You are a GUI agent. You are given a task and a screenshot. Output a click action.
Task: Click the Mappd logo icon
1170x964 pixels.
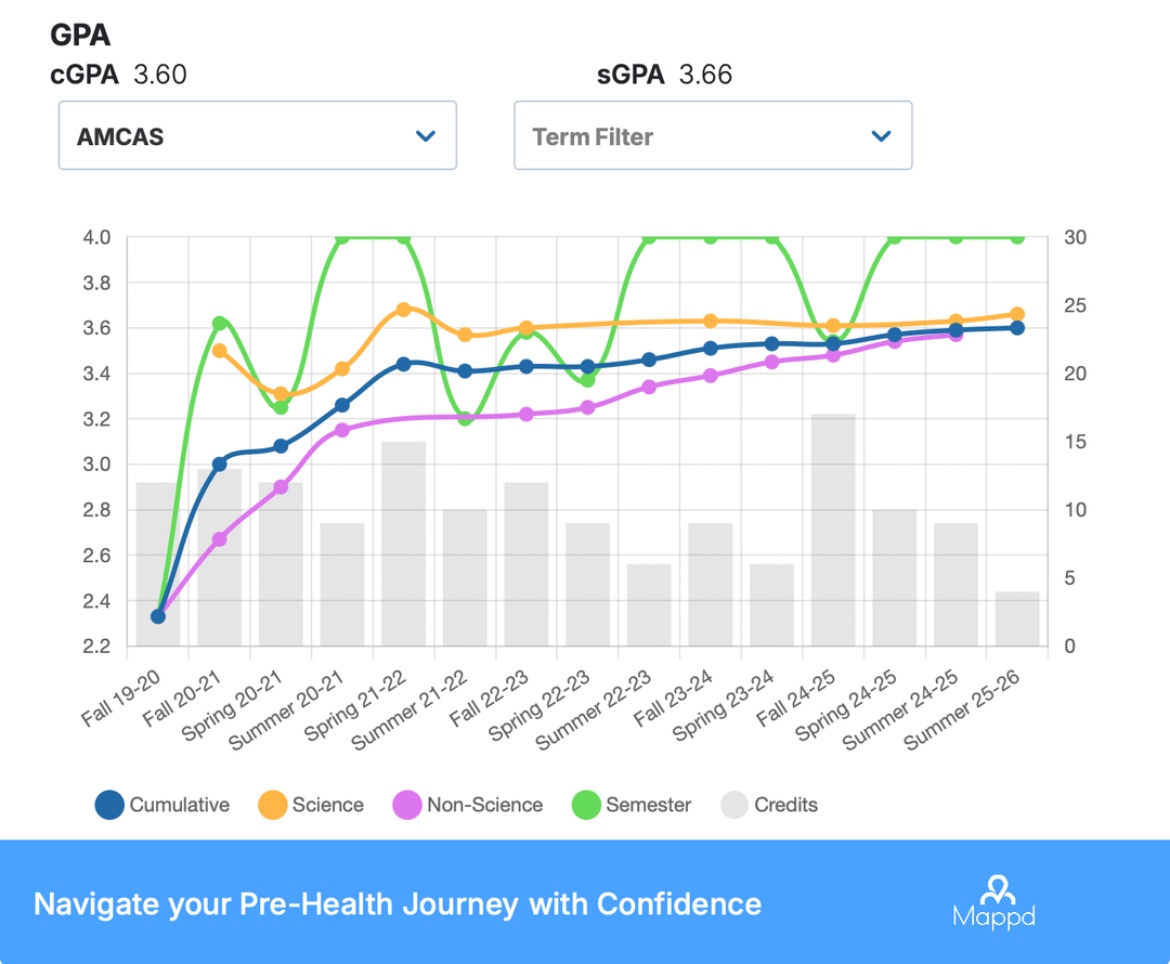pos(994,901)
